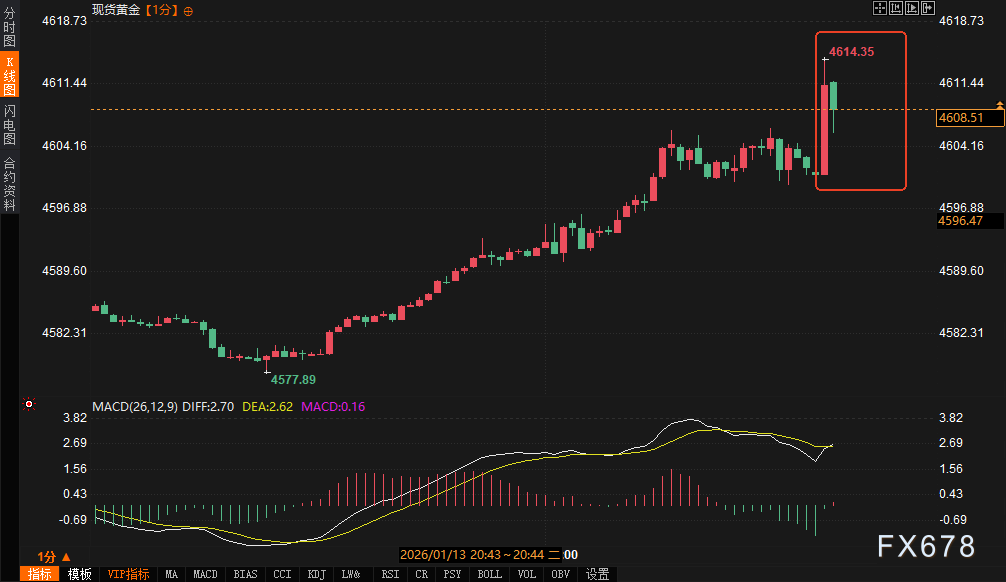Viewport: 1006px width, 582px height.
Task: Select the 模板 tab
Action: [x=80, y=574]
